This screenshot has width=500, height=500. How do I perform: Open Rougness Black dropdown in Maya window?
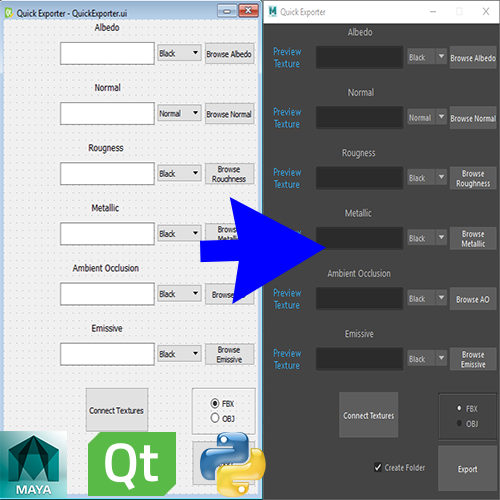427,178
